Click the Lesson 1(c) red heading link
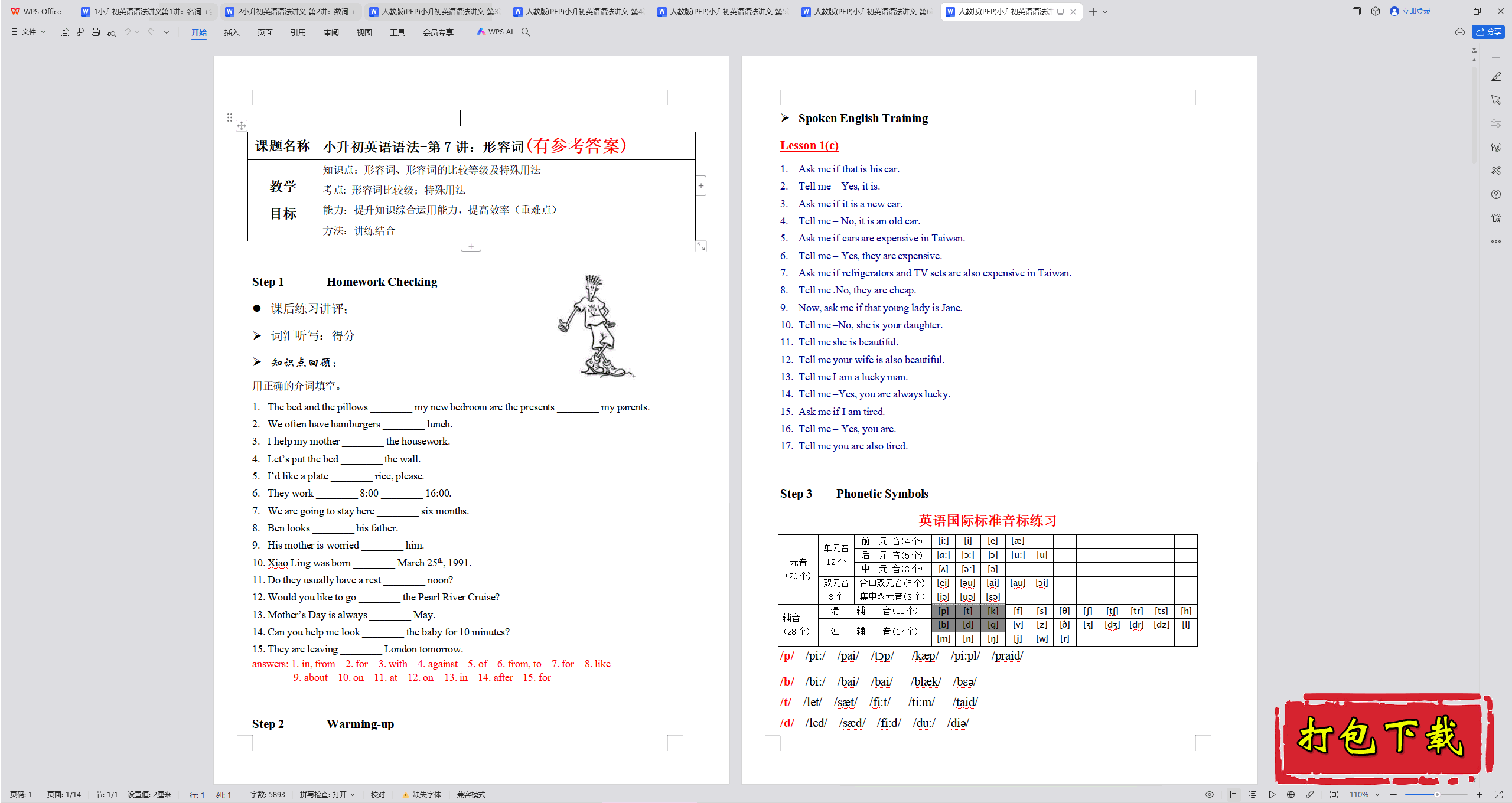The height and width of the screenshot is (803, 1512). click(809, 145)
